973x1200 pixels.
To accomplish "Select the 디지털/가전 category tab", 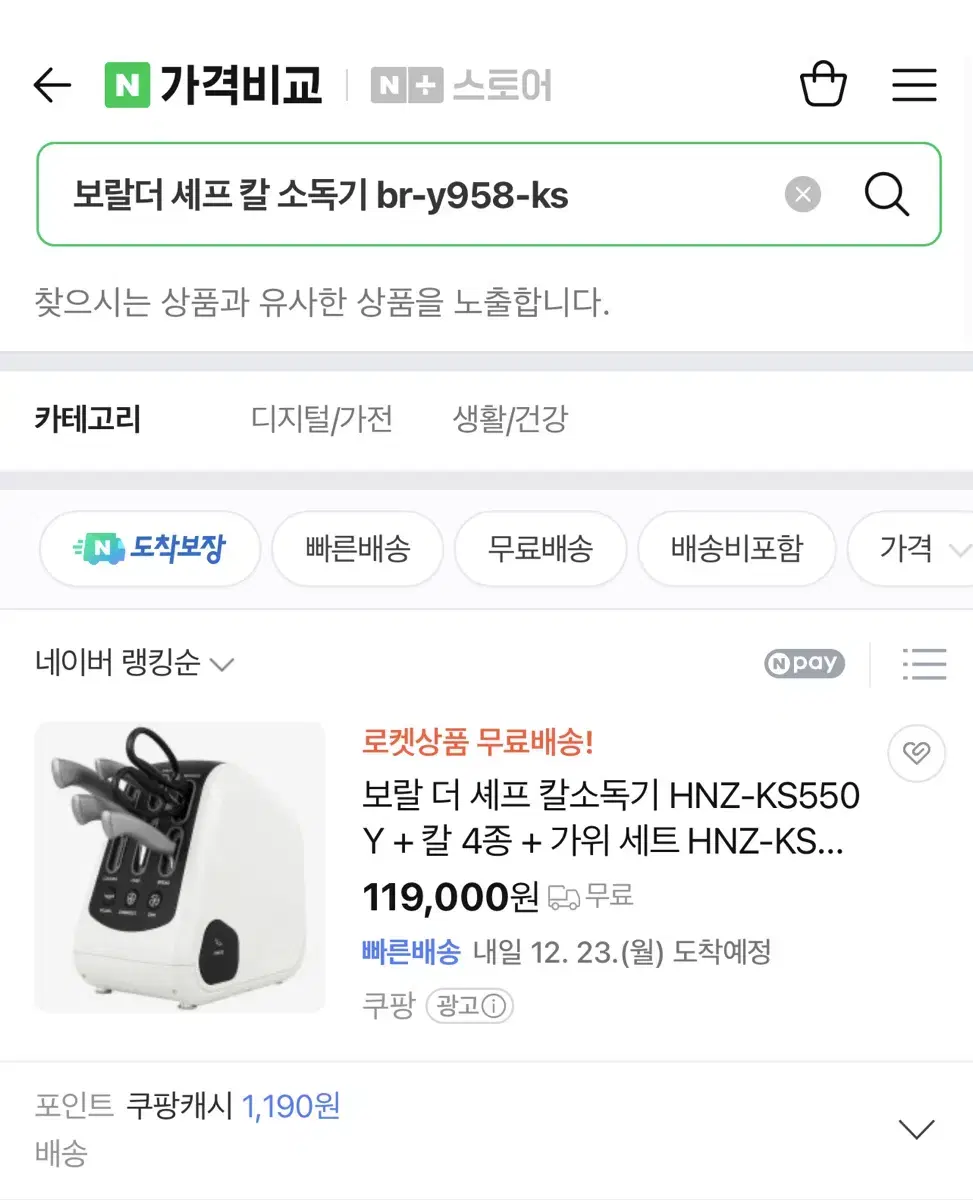I will pyautogui.click(x=321, y=419).
